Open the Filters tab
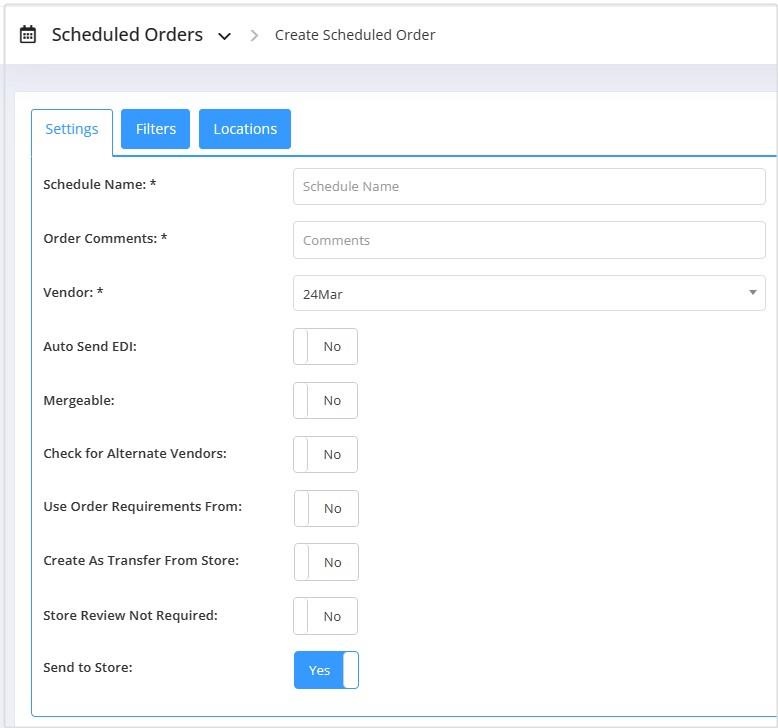The image size is (778, 728). tap(155, 129)
